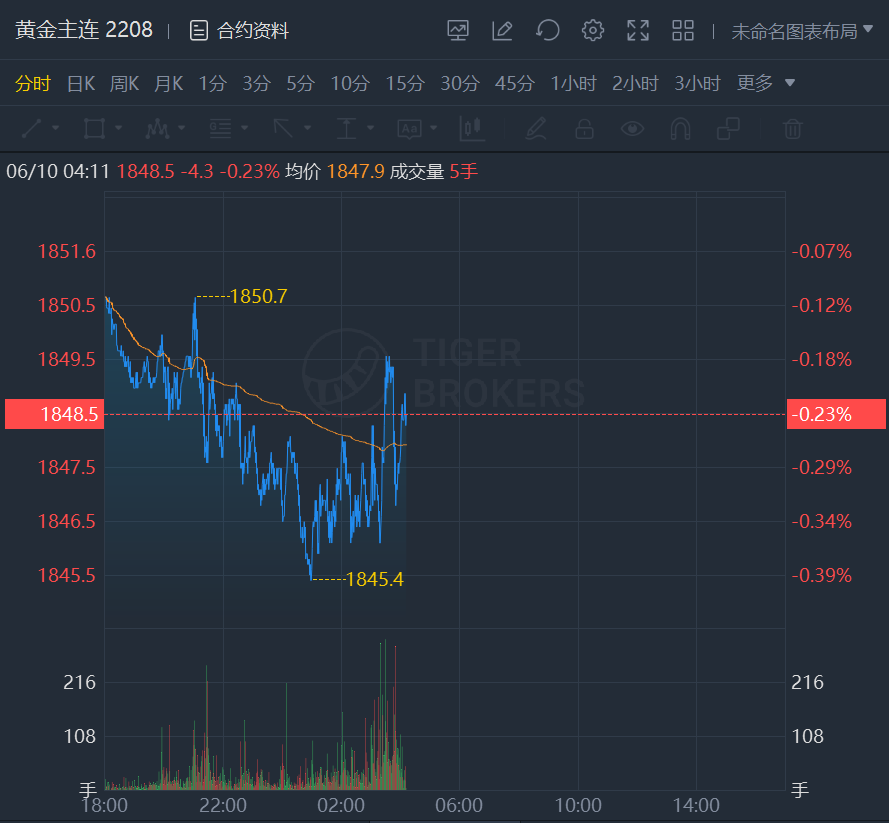Open the grid layout icon
This screenshot has width=889, height=823.
pyautogui.click(x=683, y=31)
